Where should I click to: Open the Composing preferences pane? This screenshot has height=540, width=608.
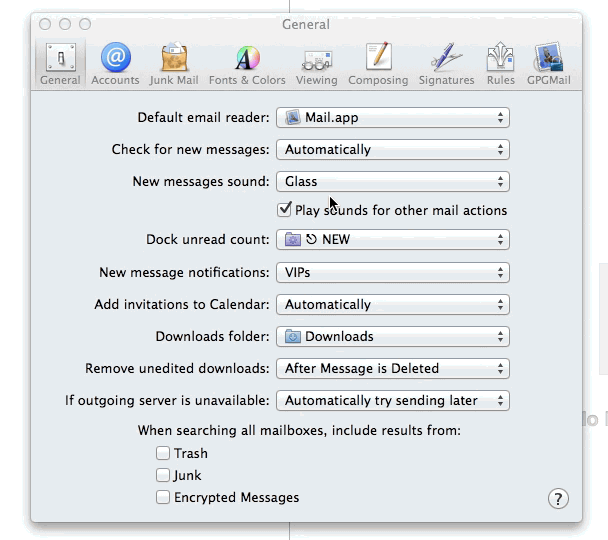378,64
